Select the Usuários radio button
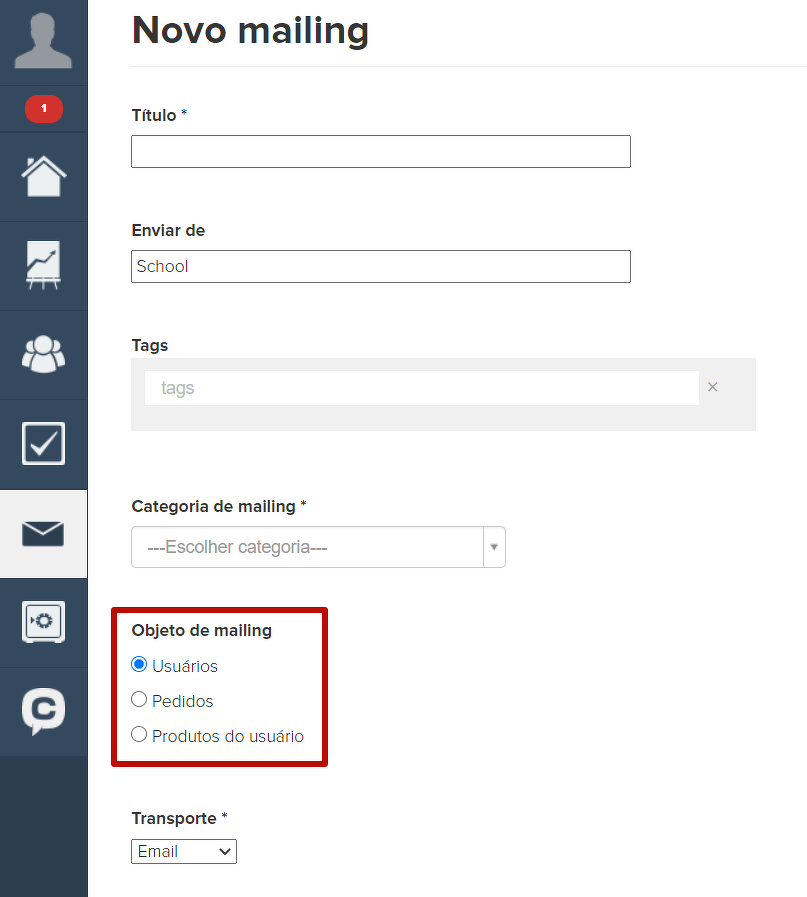This screenshot has height=897, width=807. [x=139, y=665]
